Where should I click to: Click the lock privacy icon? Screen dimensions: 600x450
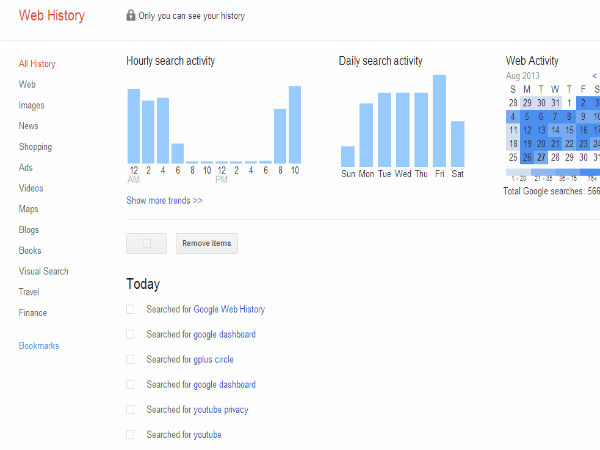click(x=131, y=16)
